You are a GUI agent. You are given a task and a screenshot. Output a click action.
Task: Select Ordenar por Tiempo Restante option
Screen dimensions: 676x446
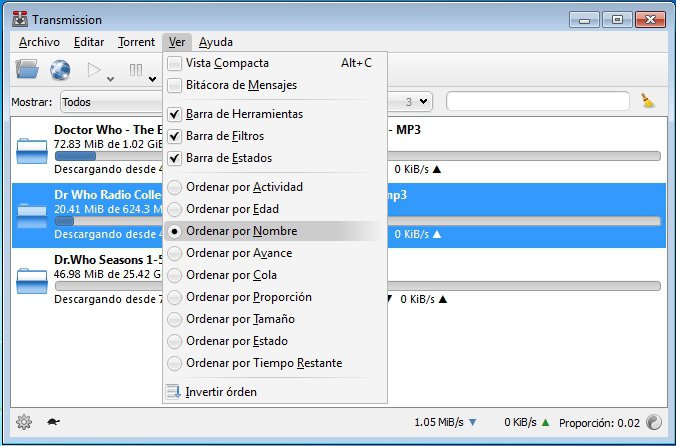[174, 363]
